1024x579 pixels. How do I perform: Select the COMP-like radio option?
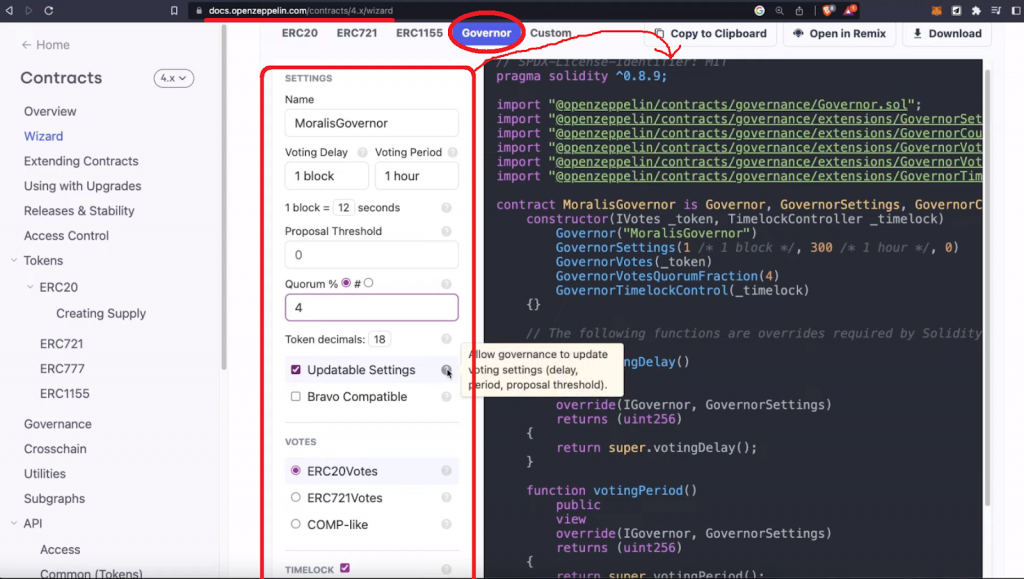(x=296, y=524)
